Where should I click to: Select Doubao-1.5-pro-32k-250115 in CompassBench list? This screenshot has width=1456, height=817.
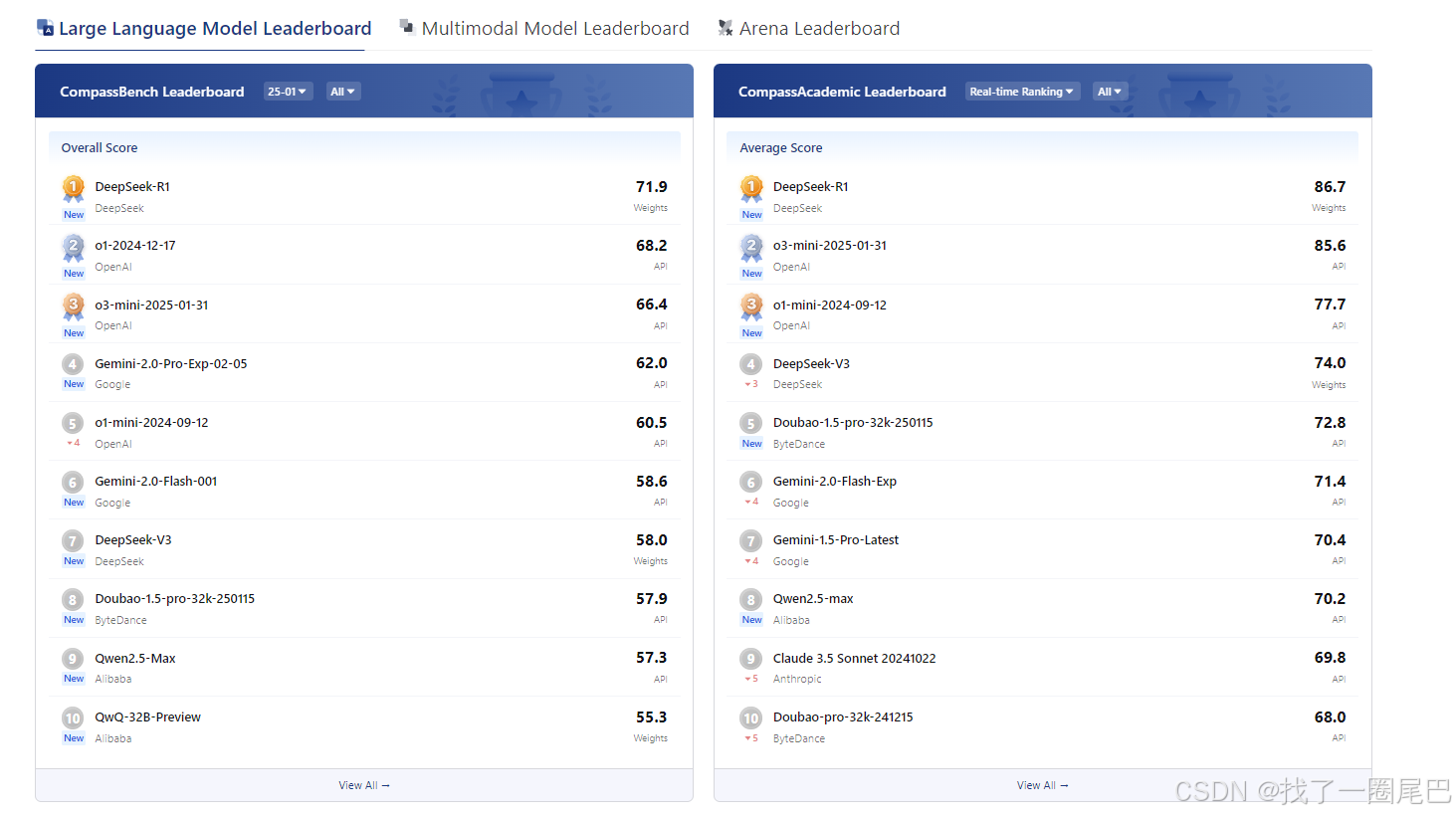click(175, 598)
